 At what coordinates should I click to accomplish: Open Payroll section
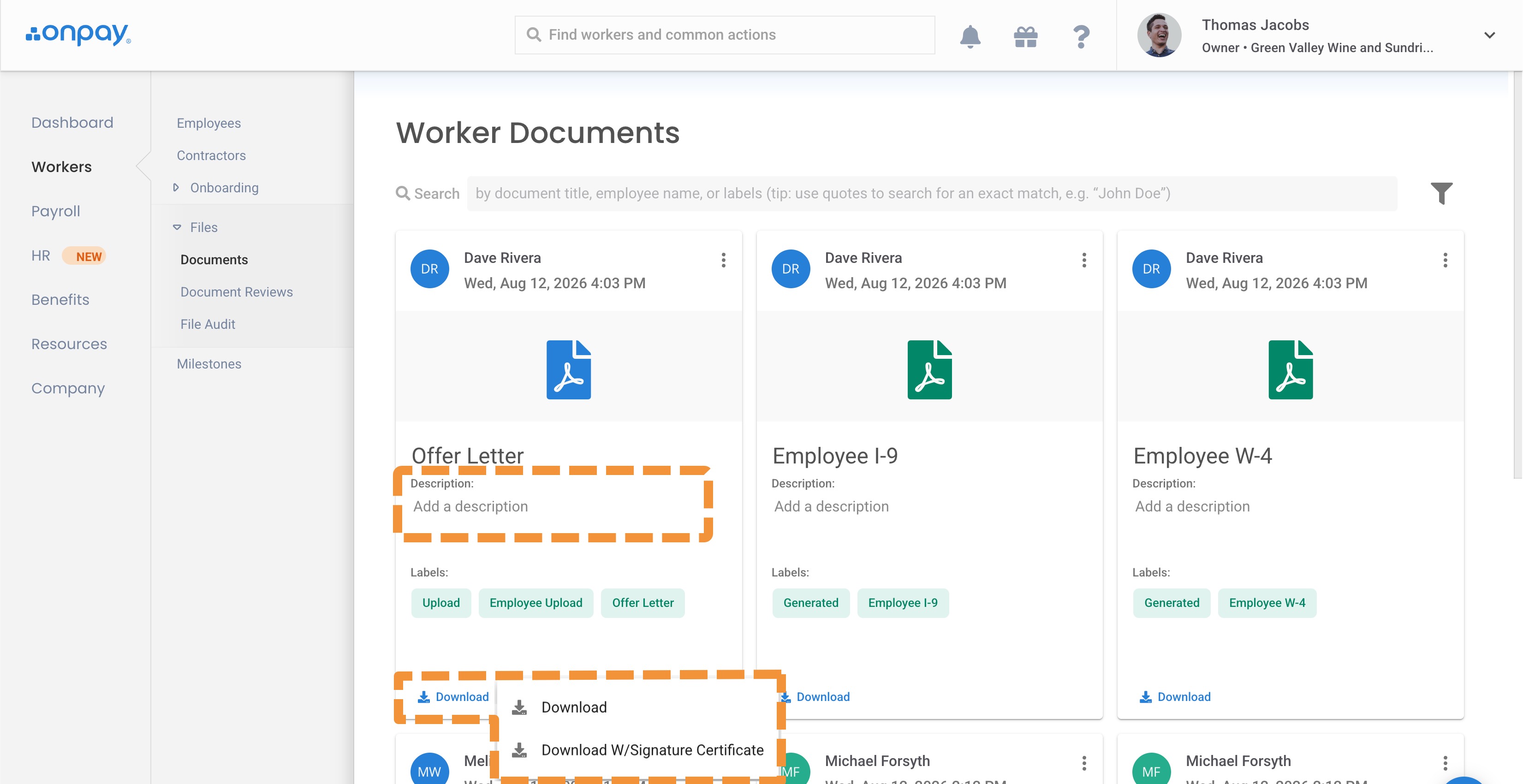pyautogui.click(x=55, y=211)
